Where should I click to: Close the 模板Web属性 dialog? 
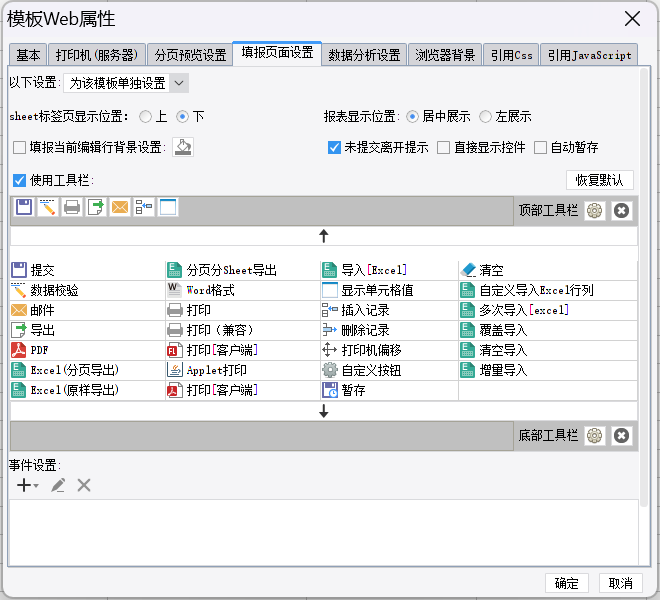tap(632, 19)
